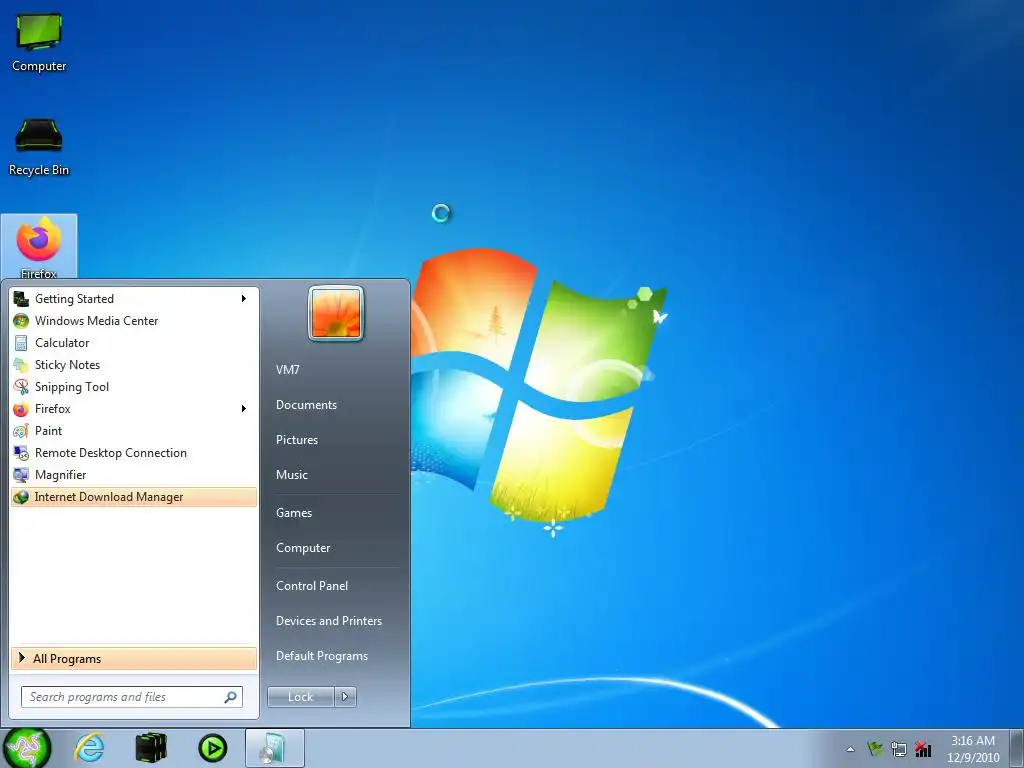Click the power plug tray icon
Screen dimensions: 1024x768
click(899, 749)
